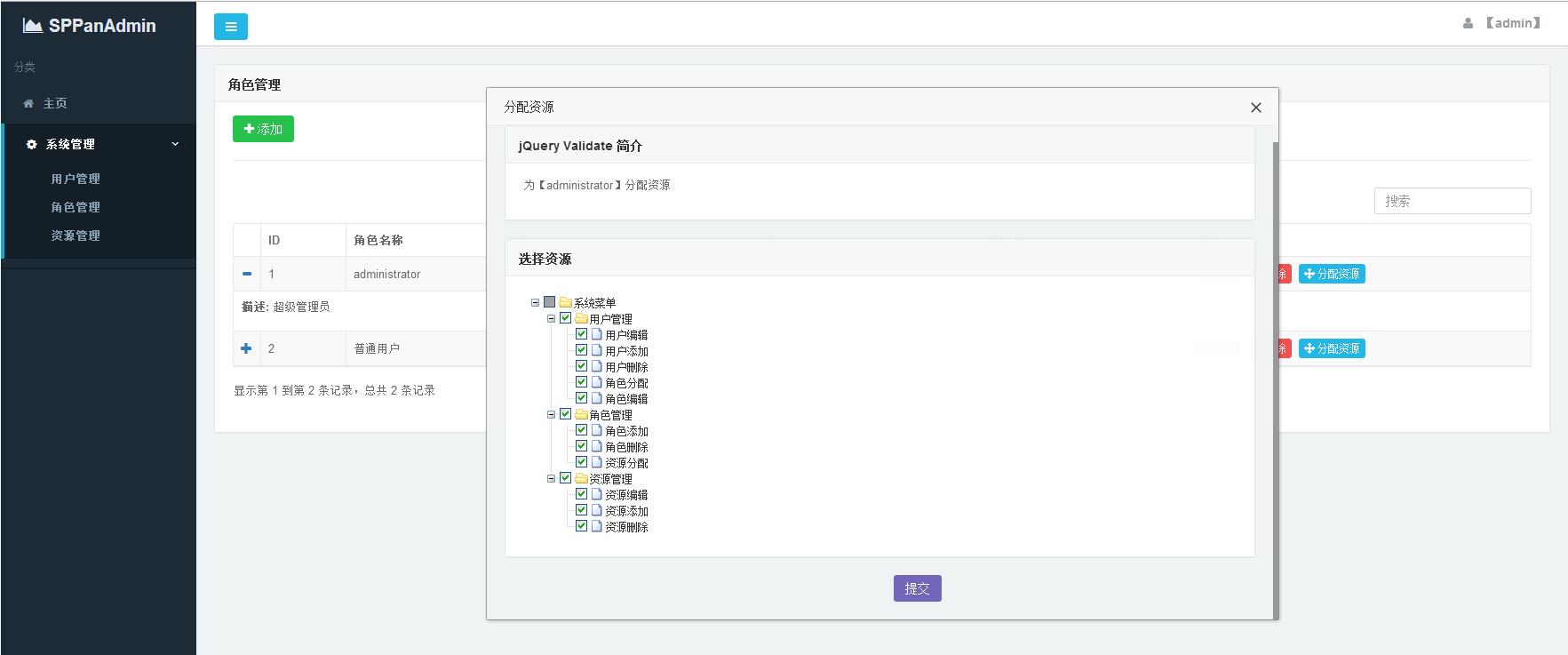Select the 资源添加 tree label

tap(626, 511)
